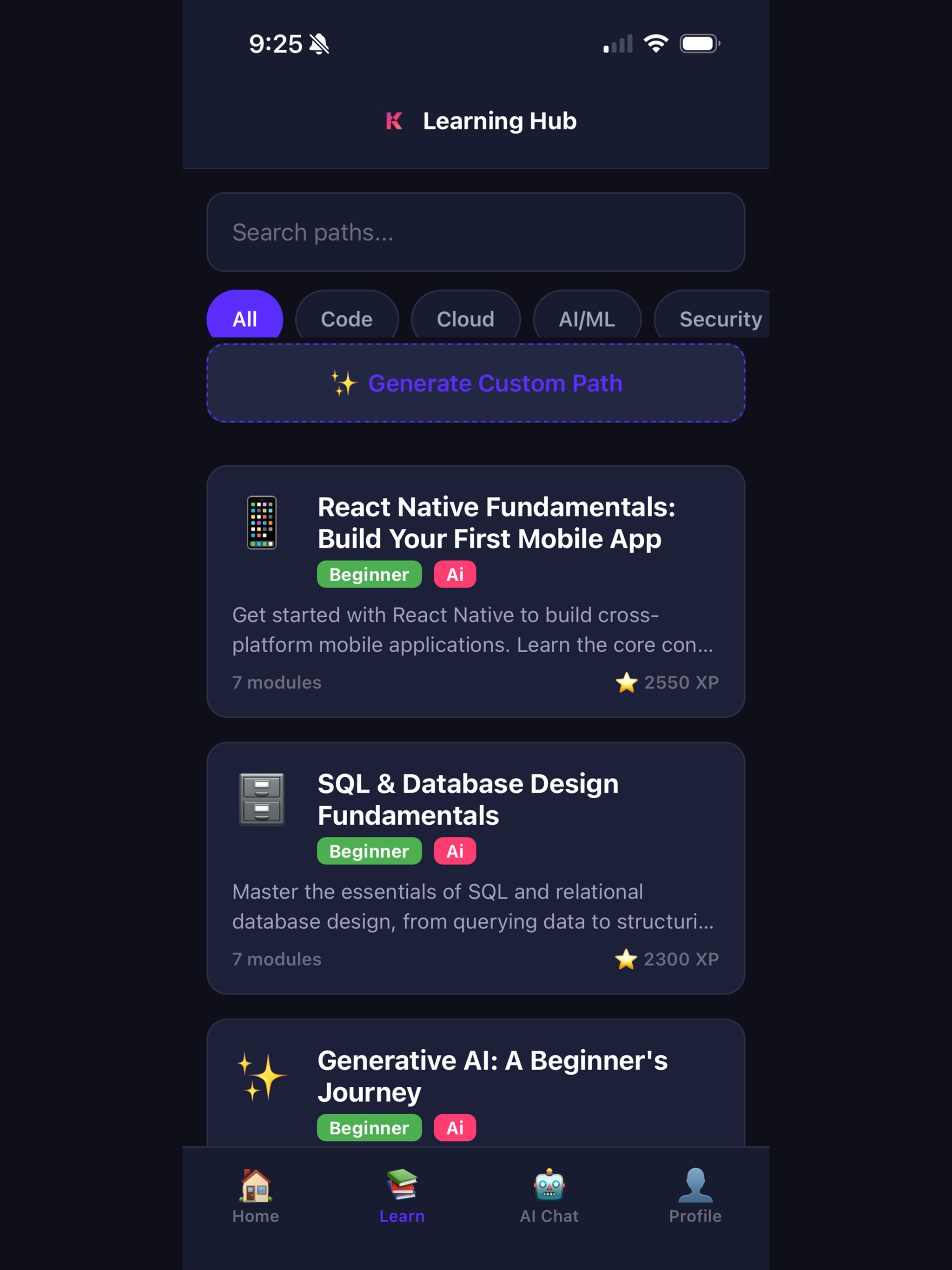952x1270 pixels.
Task: Tap the Home label in bottom bar
Action: pyautogui.click(x=256, y=1216)
